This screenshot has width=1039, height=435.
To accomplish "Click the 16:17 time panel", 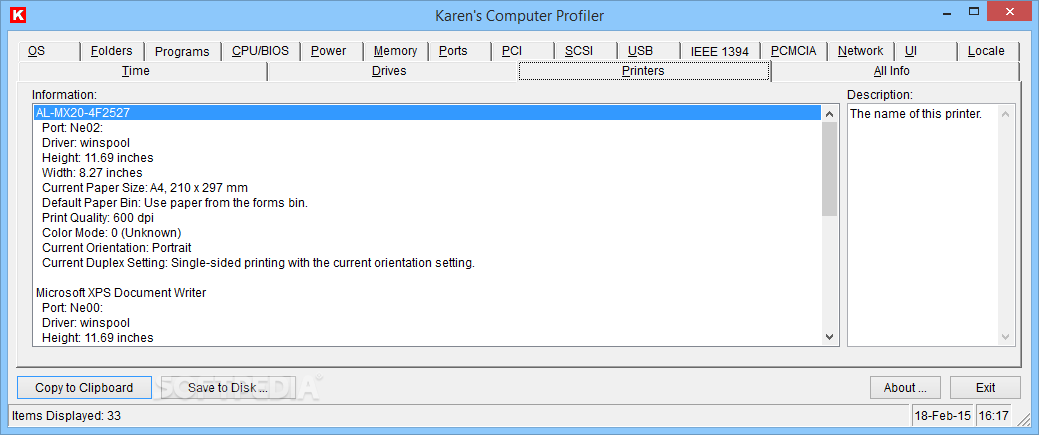I will pyautogui.click(x=993, y=416).
